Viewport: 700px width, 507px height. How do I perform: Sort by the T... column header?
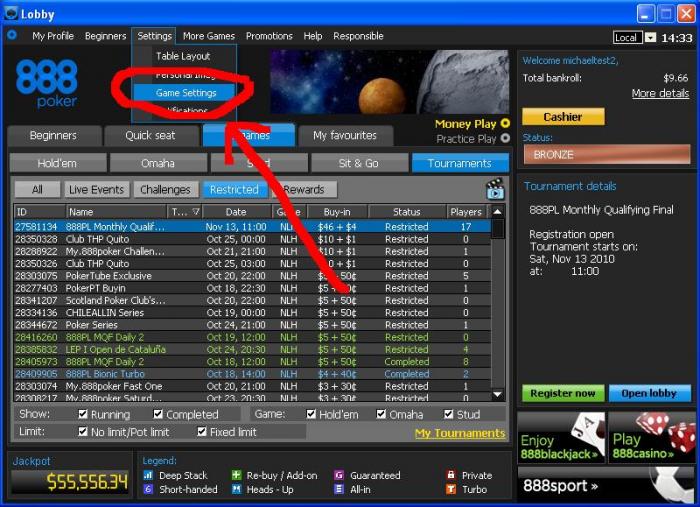(x=185, y=212)
